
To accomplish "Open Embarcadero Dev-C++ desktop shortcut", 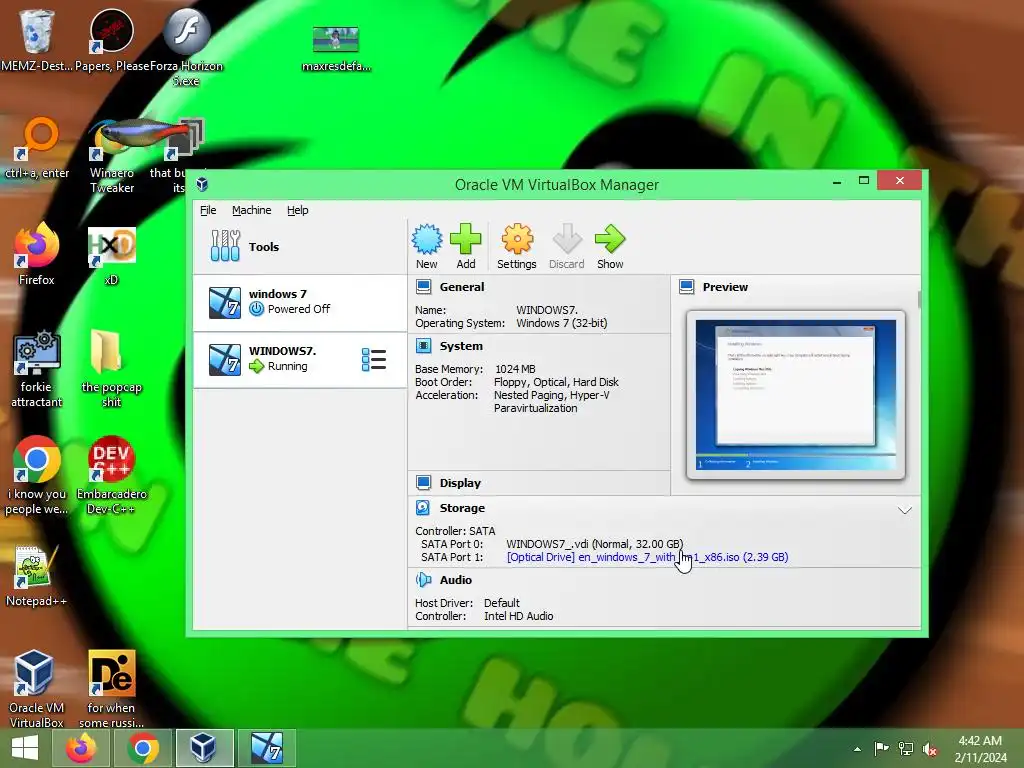I will tap(112, 475).
